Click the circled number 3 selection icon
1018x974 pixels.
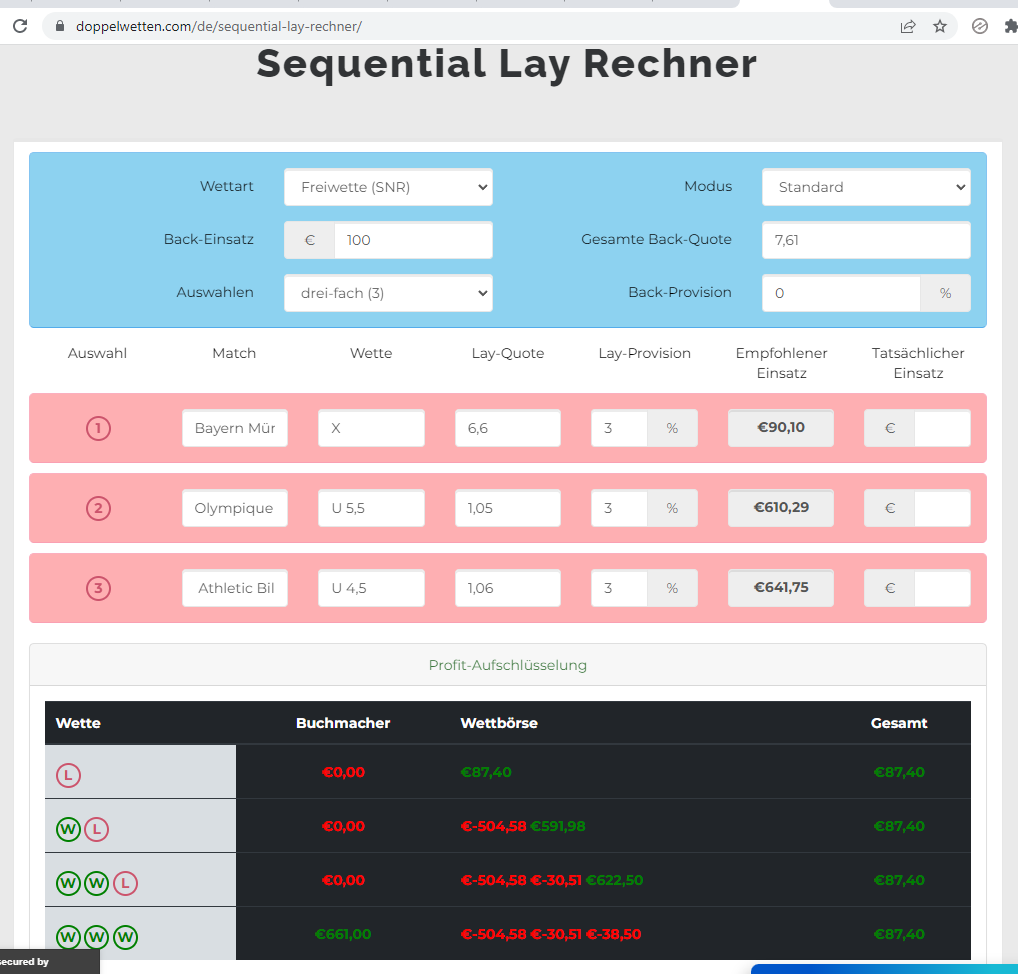click(x=98, y=588)
